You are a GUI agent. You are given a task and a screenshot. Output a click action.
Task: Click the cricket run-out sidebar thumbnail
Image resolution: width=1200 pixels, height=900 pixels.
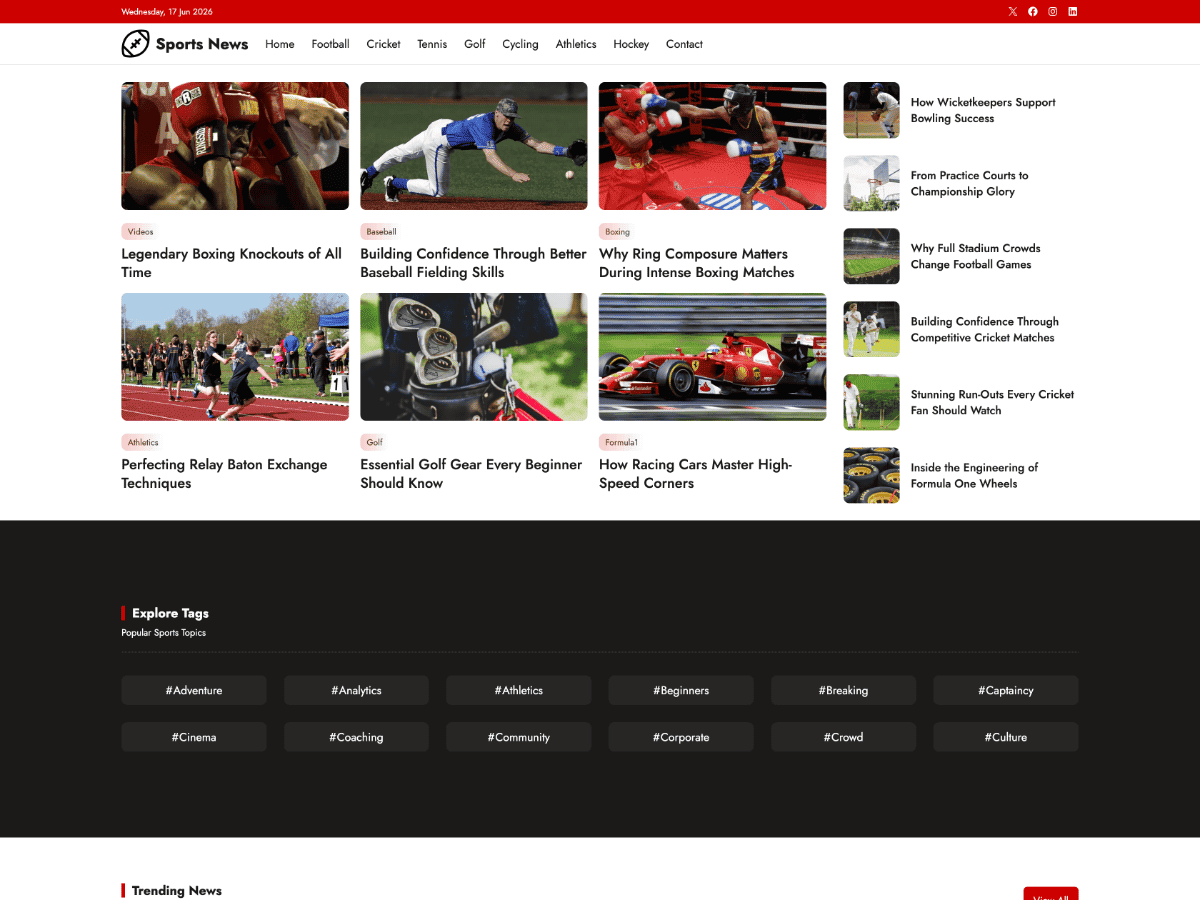(871, 402)
